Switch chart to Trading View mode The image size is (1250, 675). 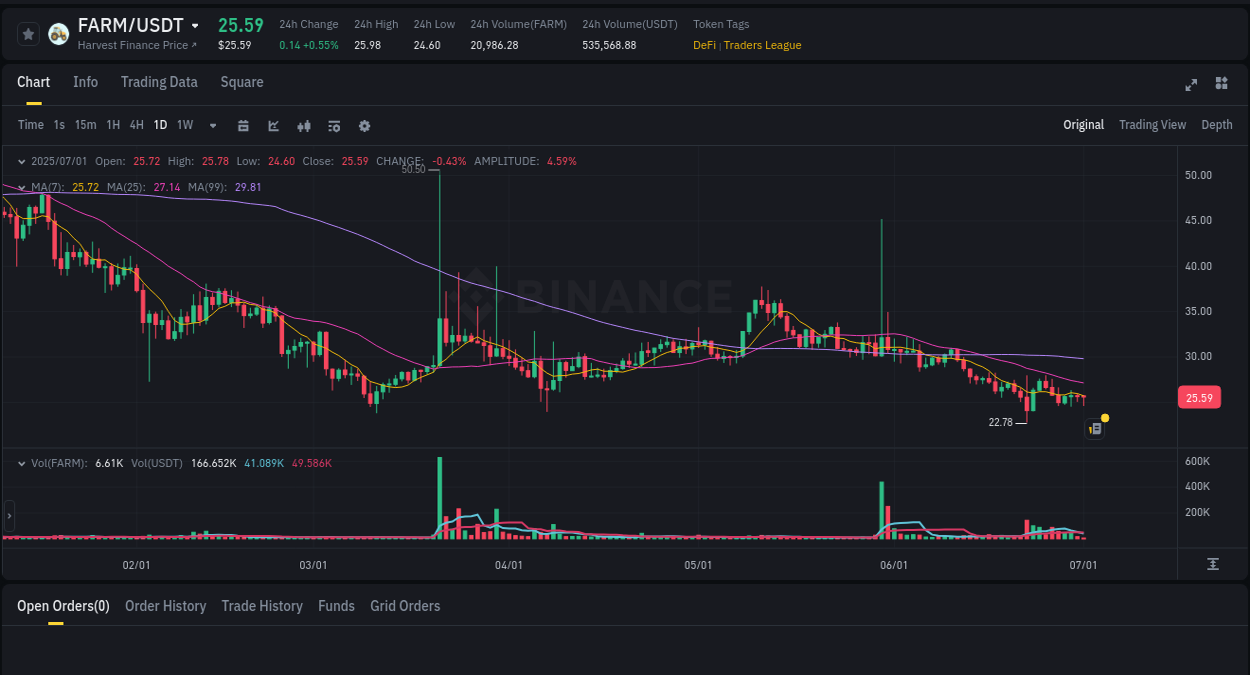tap(1152, 125)
